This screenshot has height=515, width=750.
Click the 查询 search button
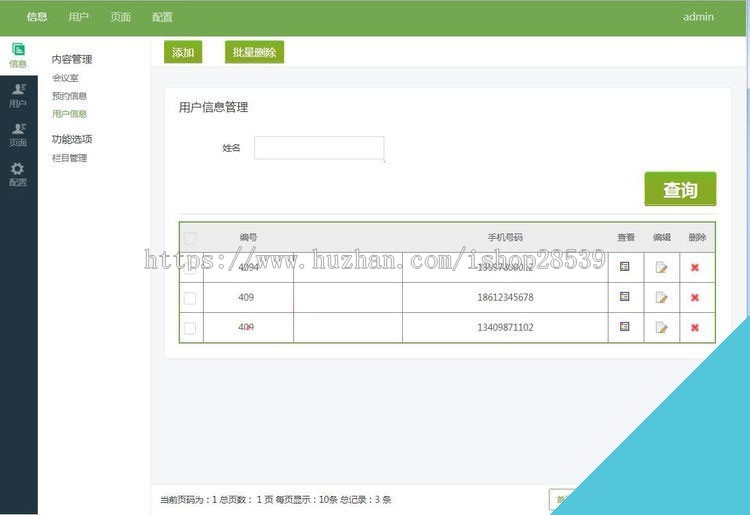[680, 189]
